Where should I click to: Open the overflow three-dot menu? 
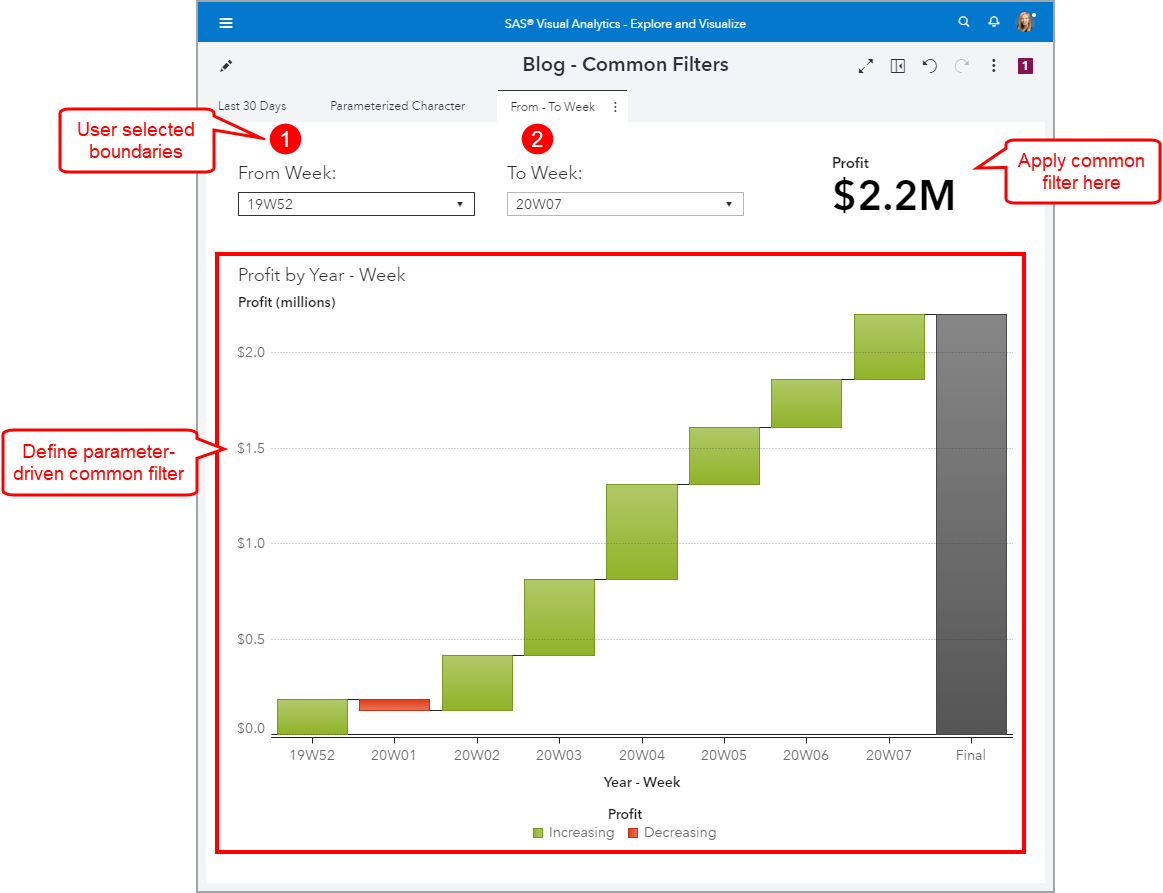pos(993,65)
